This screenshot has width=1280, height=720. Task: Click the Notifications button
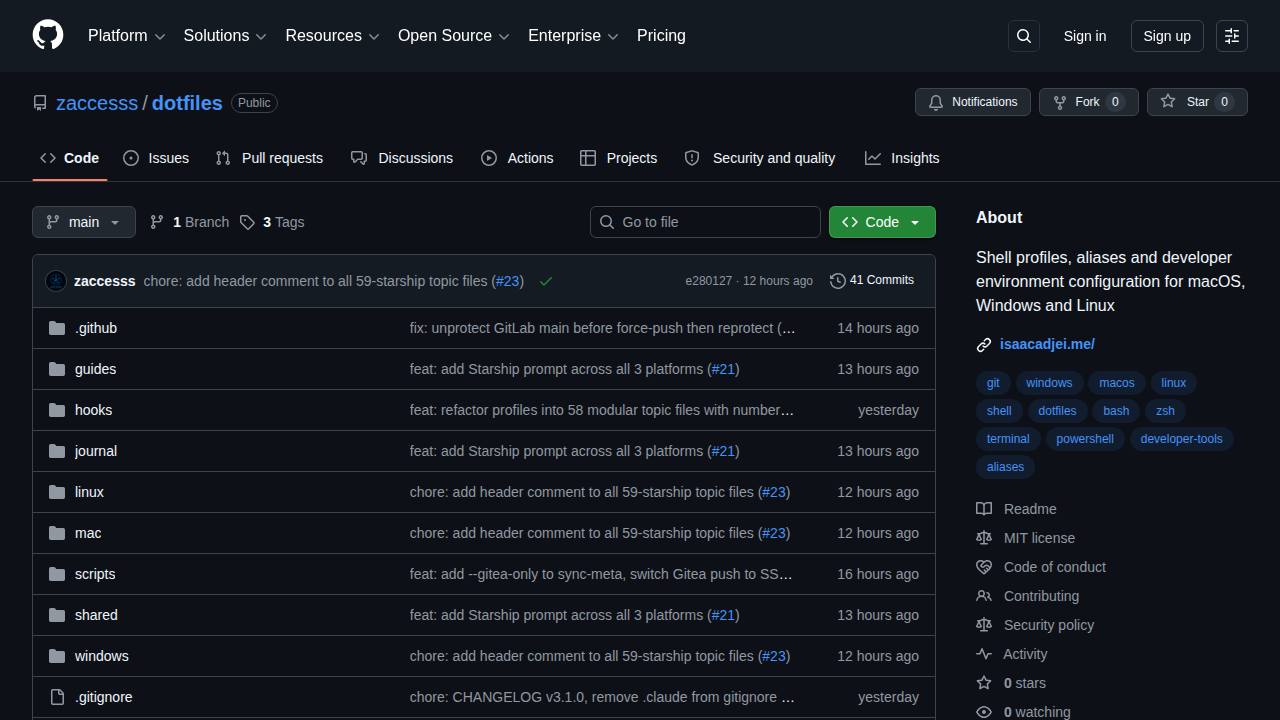[x=973, y=102]
